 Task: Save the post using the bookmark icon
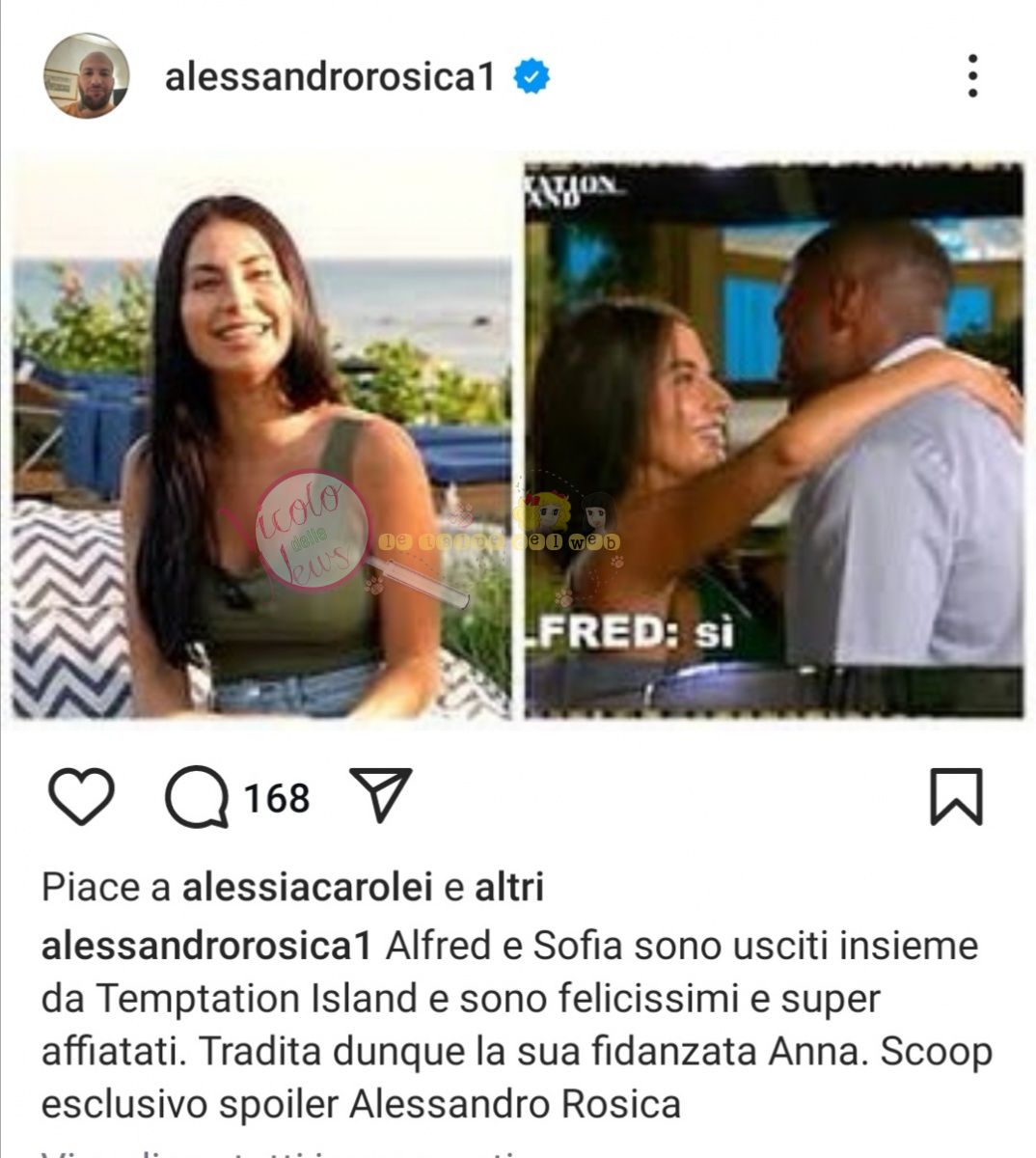[955, 797]
